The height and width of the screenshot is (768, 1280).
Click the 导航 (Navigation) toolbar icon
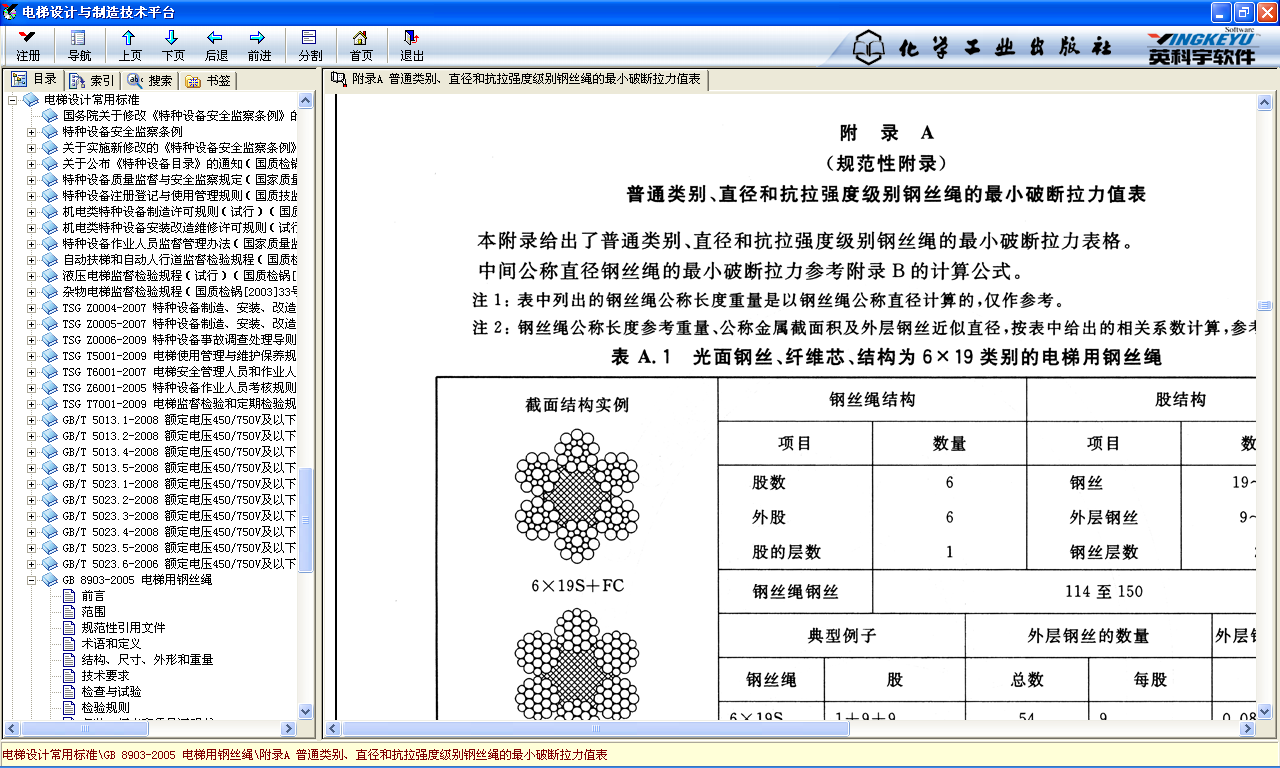[x=79, y=45]
